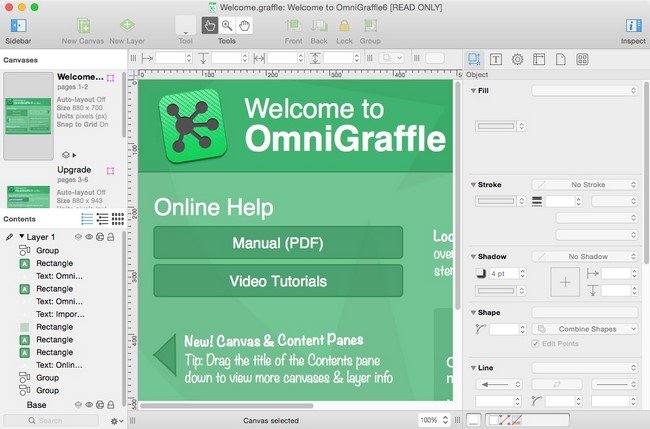Enable the Edit Points checkbox
The width and height of the screenshot is (650, 429).
tap(535, 344)
